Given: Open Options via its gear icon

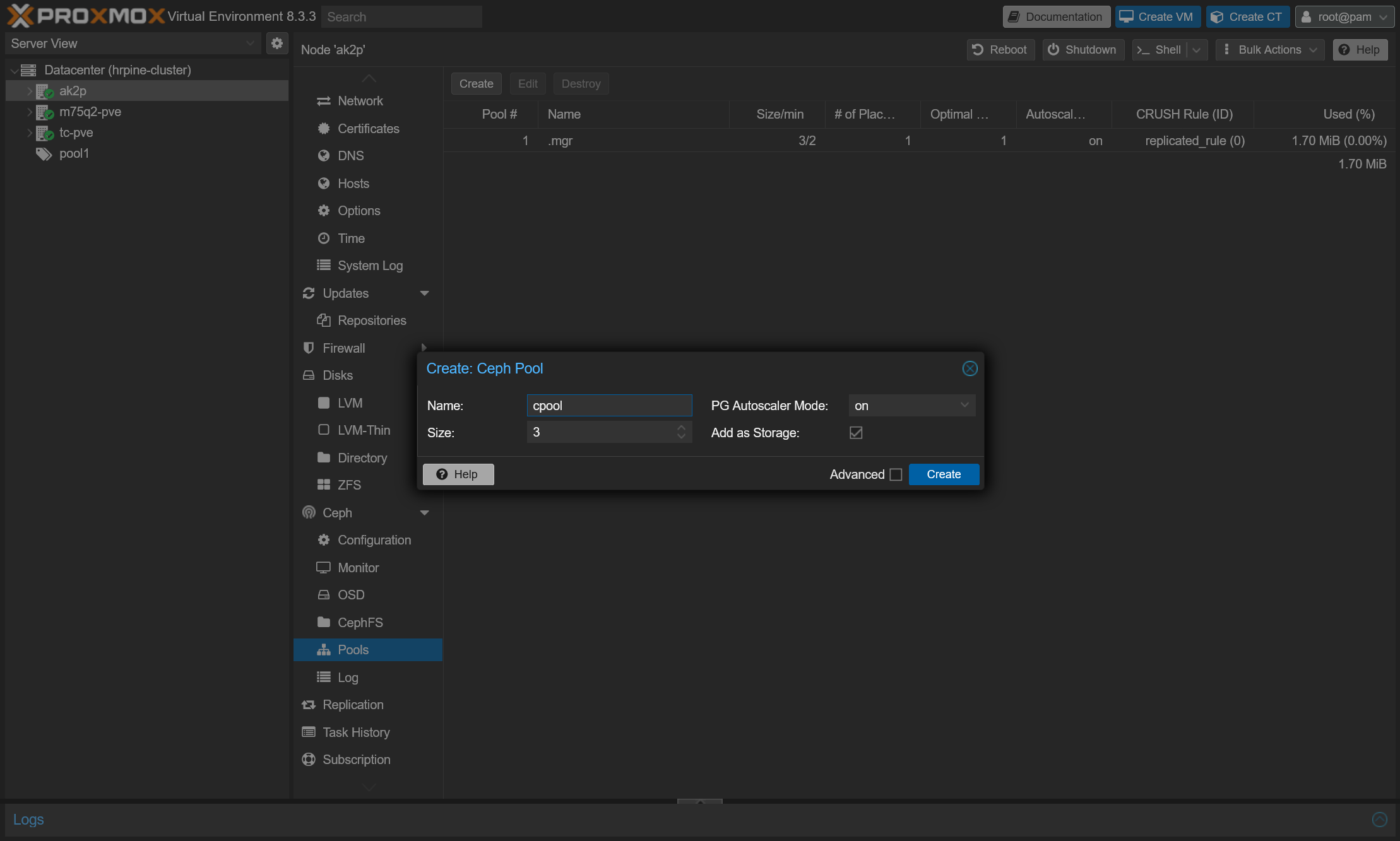Looking at the screenshot, I should tap(324, 211).
